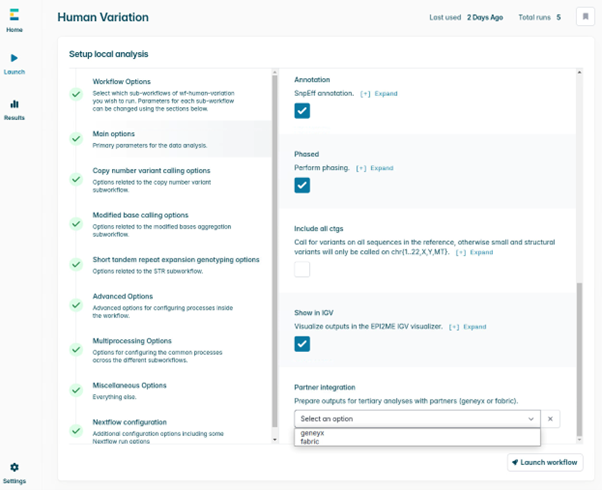
Task: Expand the SnpEff annotation description
Action: pos(379,94)
